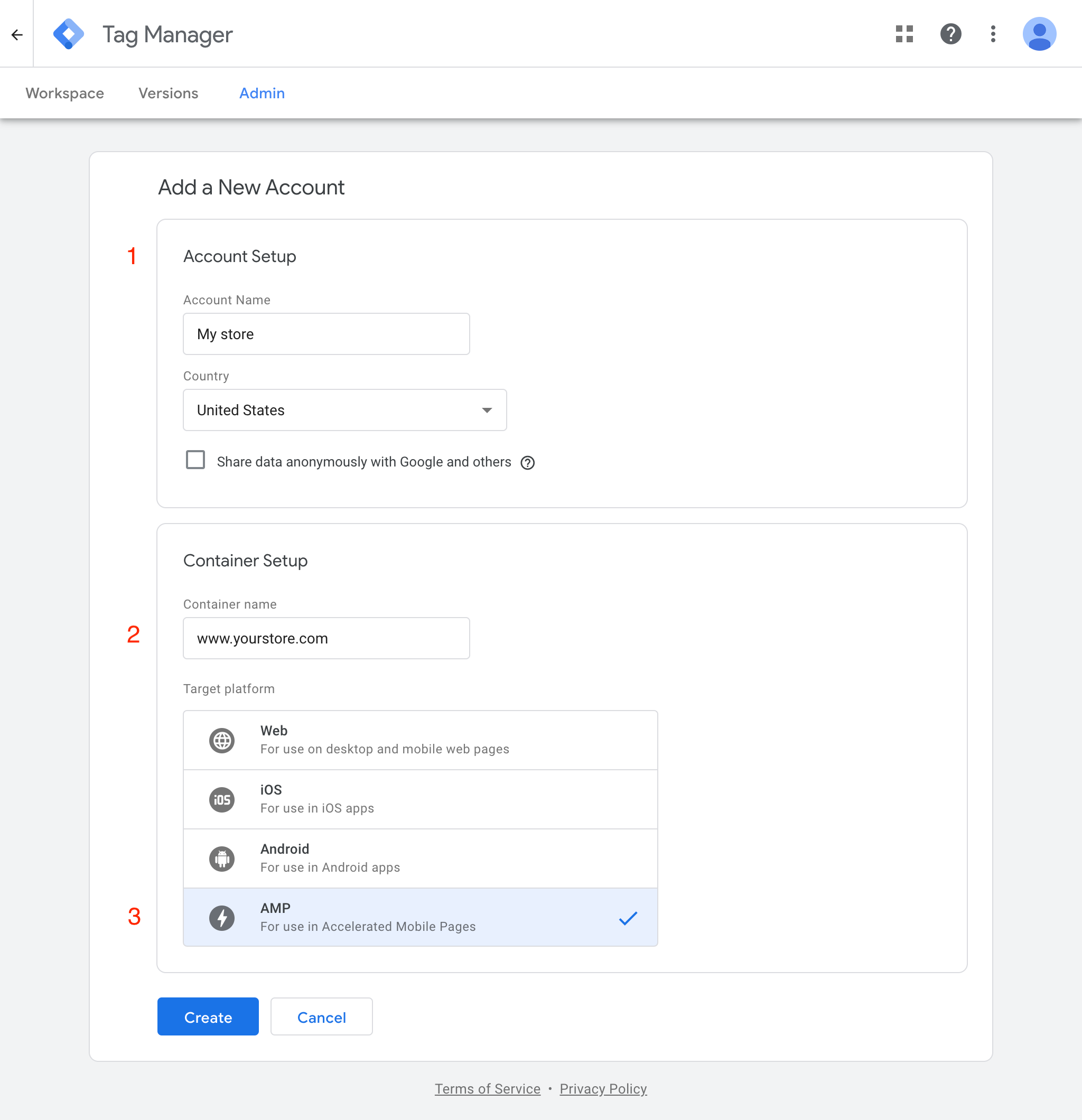Screen dimensions: 1082x1120
Task: Open the Privacy Policy link
Action: [x=603, y=1089]
